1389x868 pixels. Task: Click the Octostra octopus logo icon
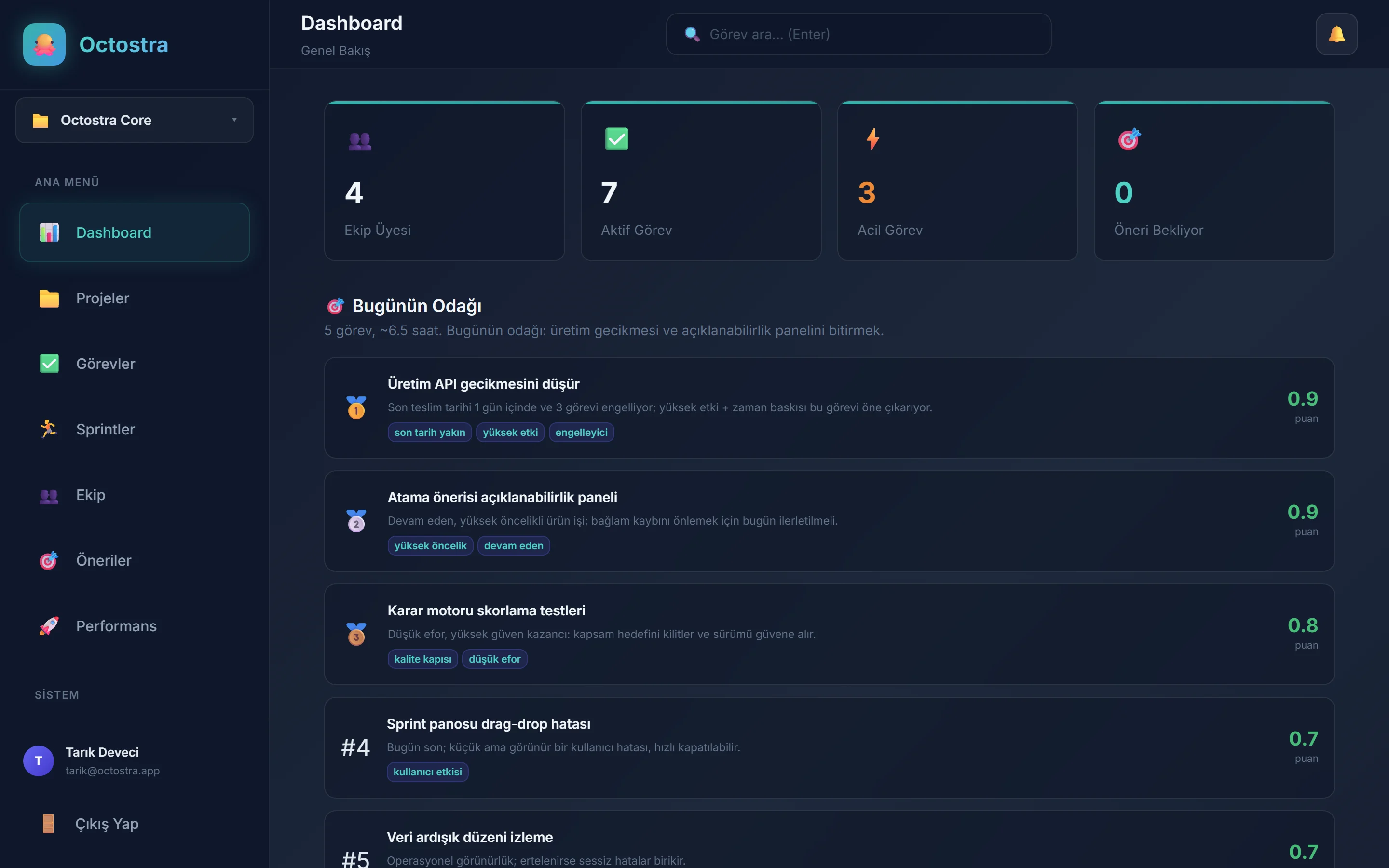click(x=44, y=44)
